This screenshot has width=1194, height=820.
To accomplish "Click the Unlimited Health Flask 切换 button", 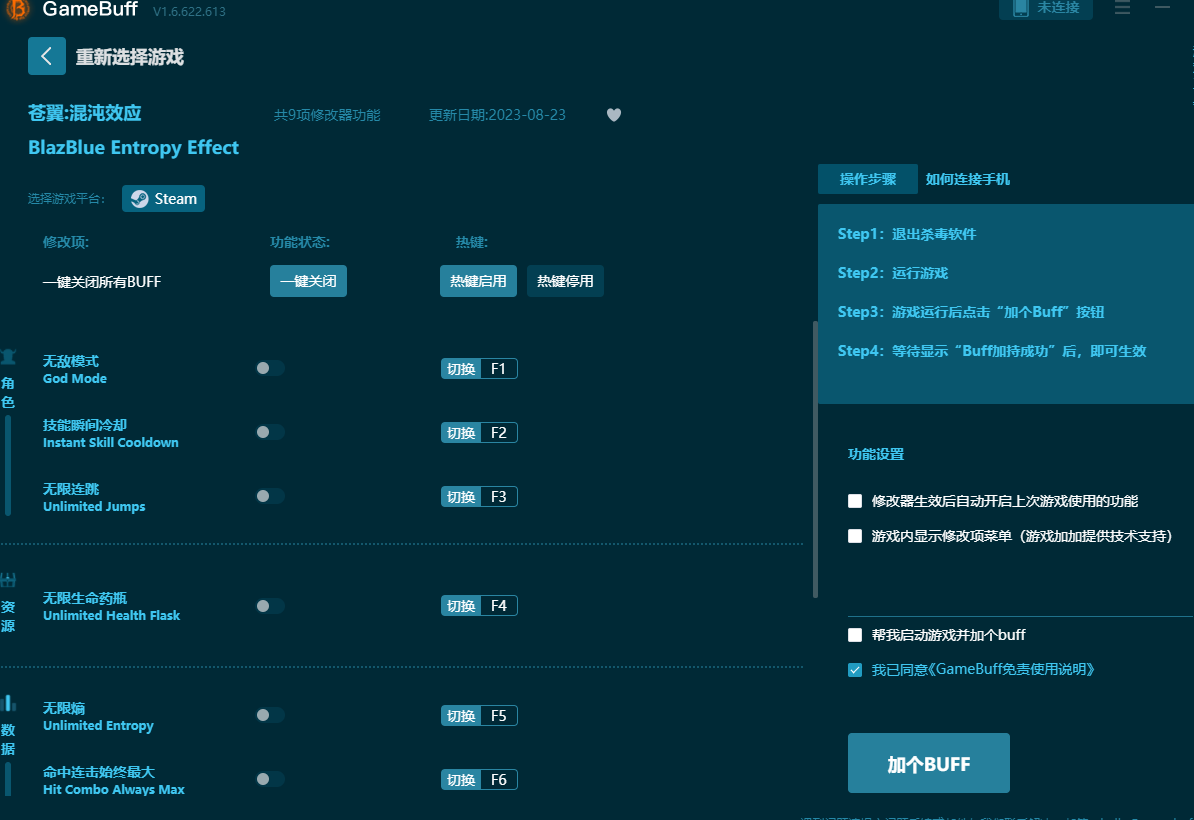I will [461, 606].
